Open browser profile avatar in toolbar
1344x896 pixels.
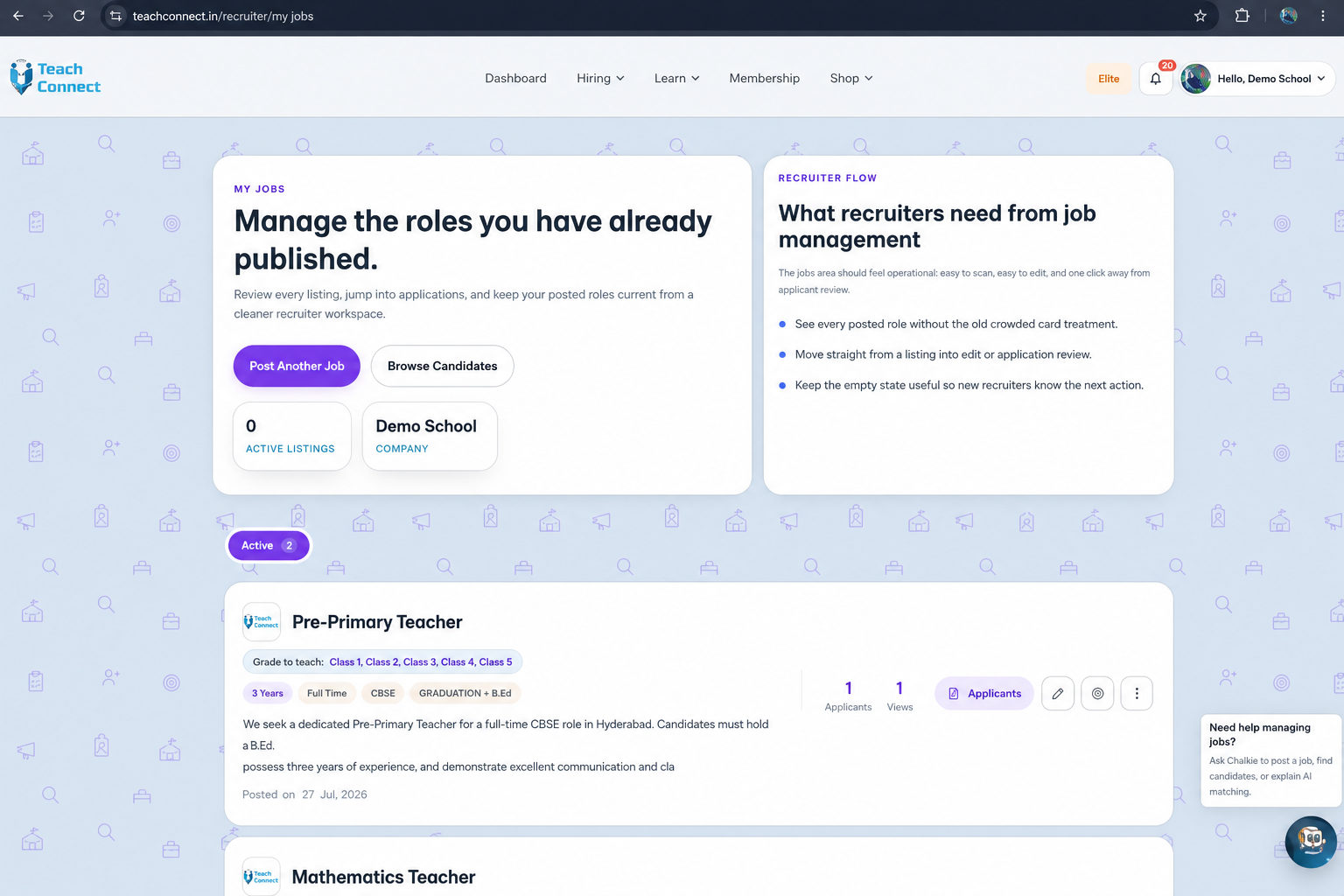[x=1289, y=16]
